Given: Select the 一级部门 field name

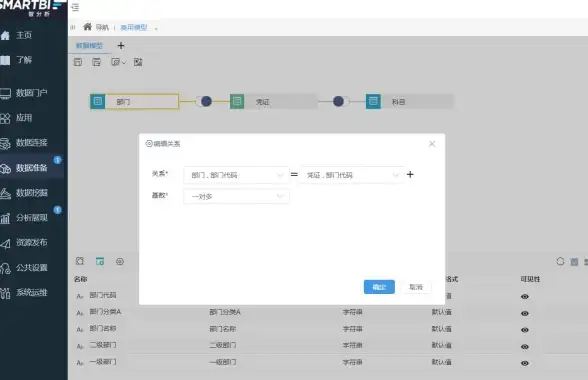Looking at the screenshot, I should 103,362.
